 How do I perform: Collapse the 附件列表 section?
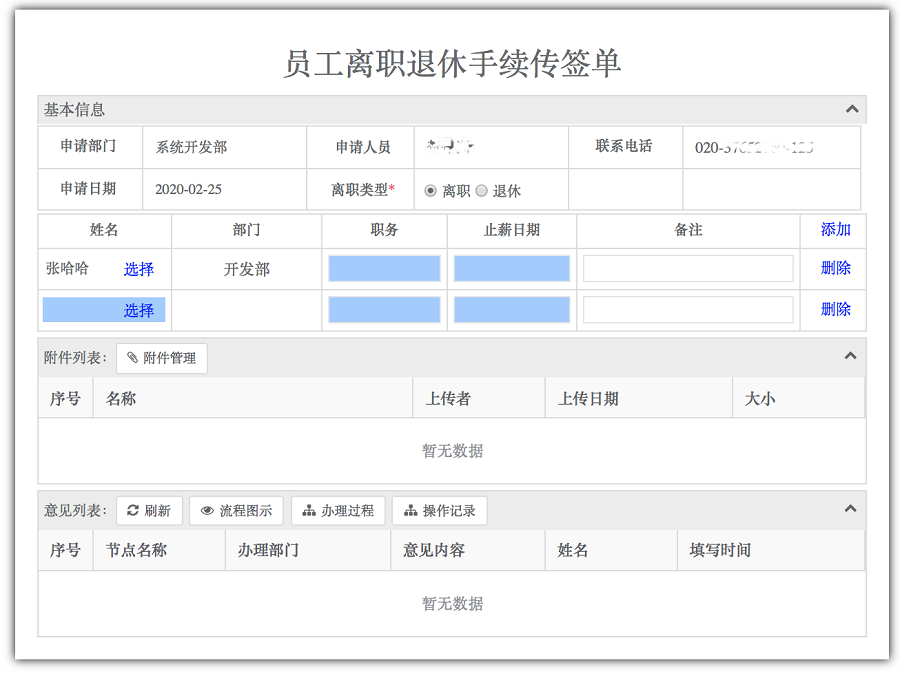[851, 356]
